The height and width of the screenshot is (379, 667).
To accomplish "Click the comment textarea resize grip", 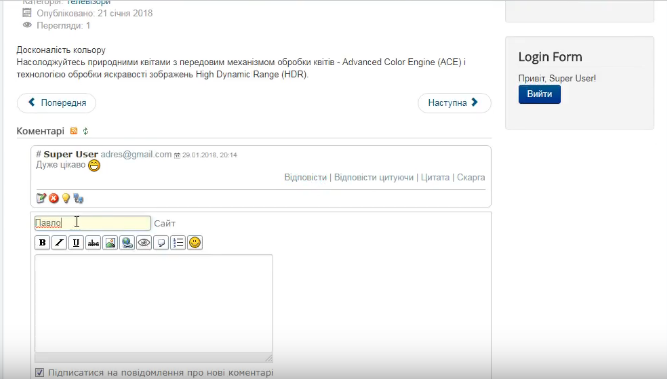I will 269,358.
